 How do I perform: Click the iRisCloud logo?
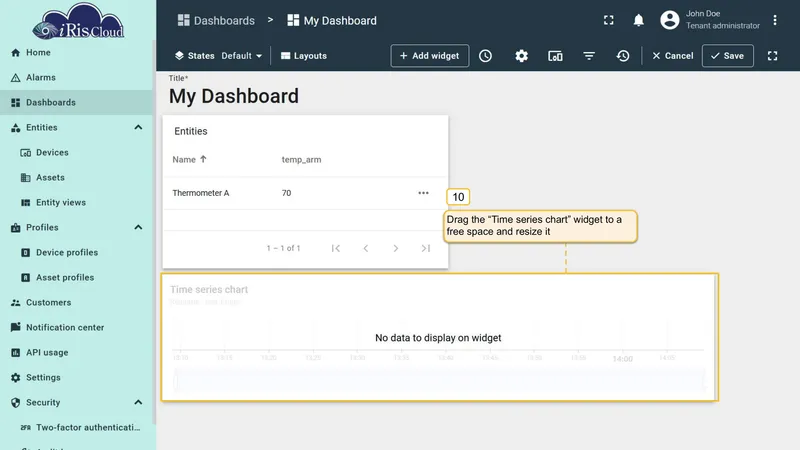[78, 21]
